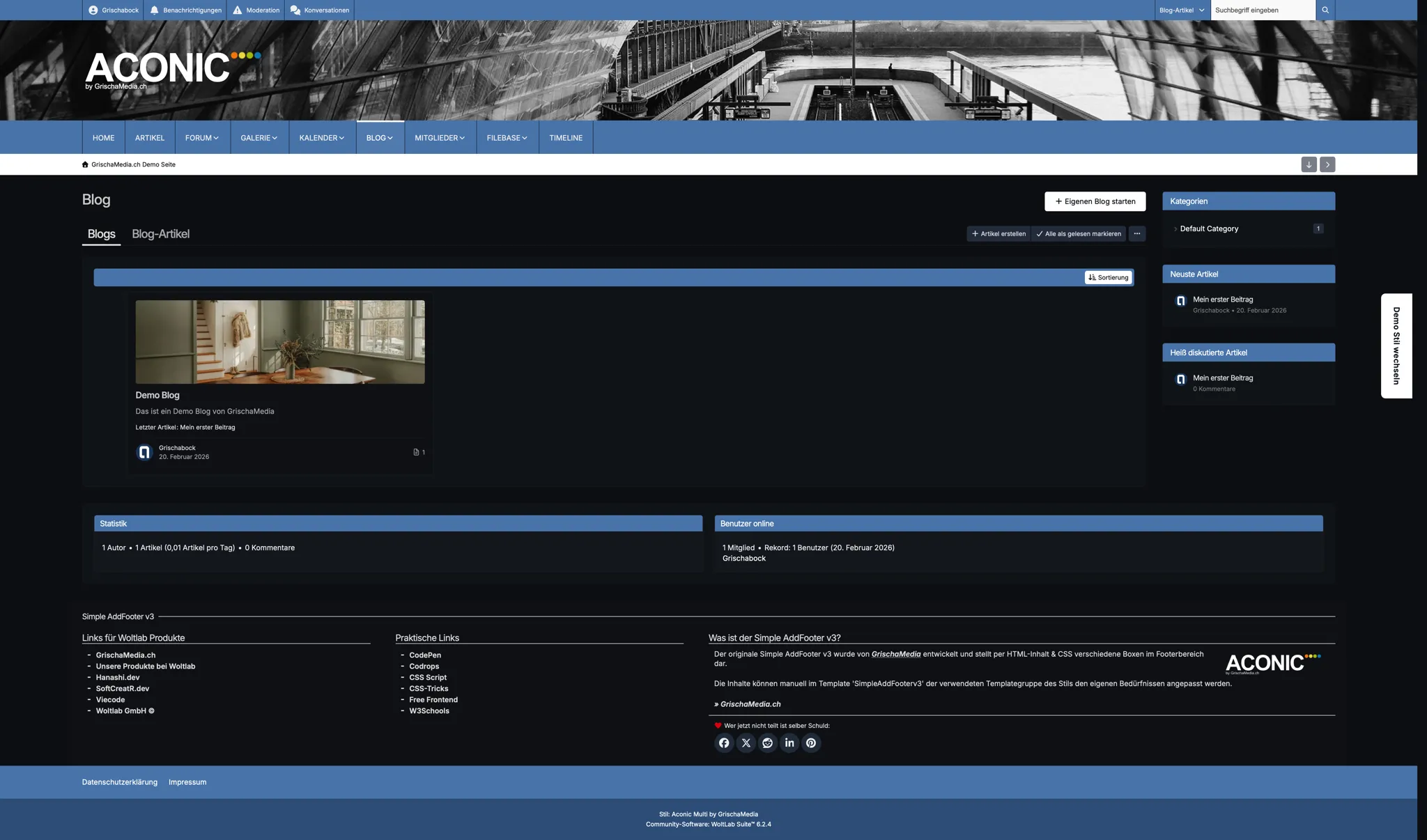Open Free Frontend link

coord(433,700)
